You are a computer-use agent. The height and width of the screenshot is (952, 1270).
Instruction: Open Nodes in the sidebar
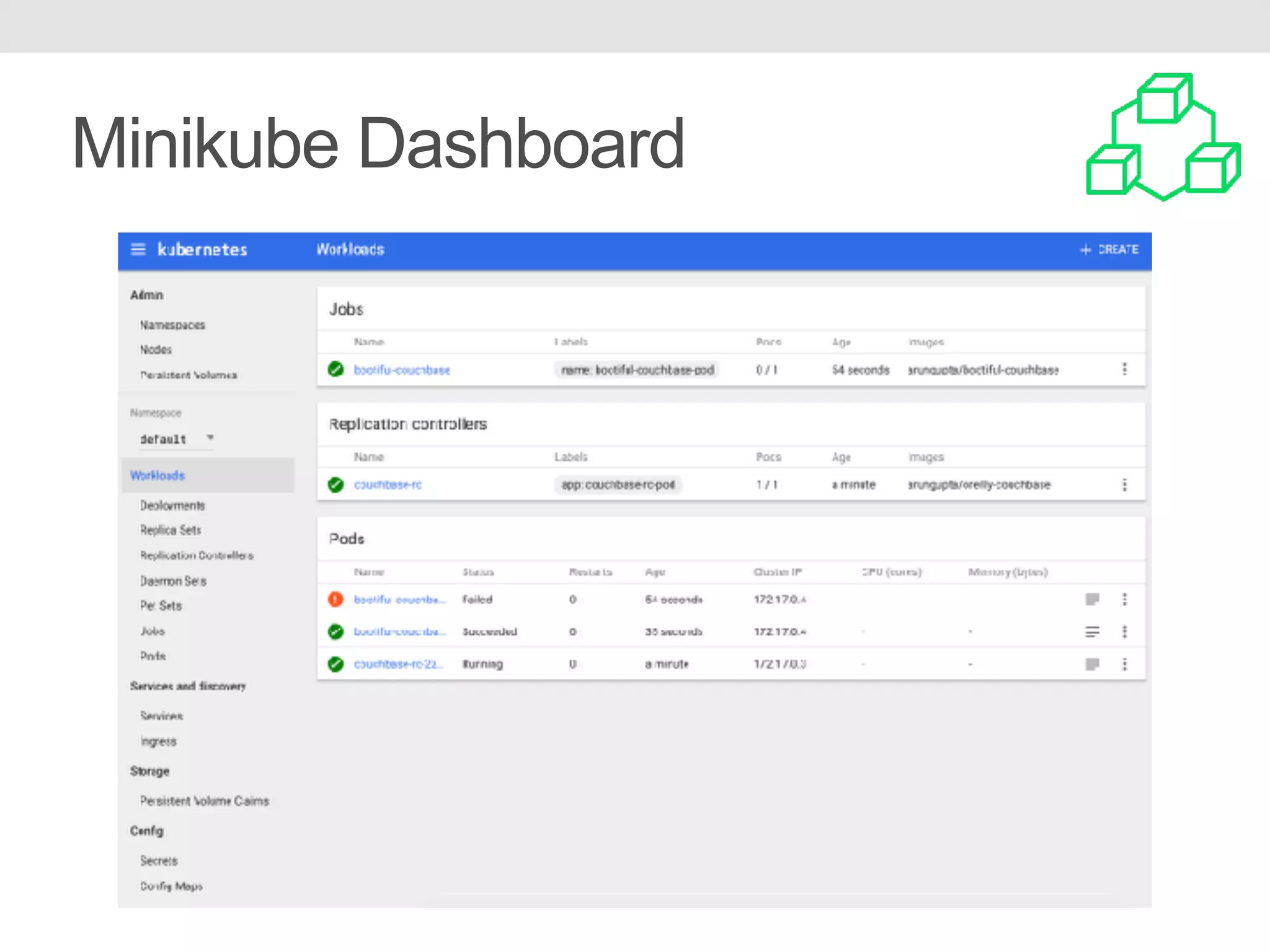point(156,350)
